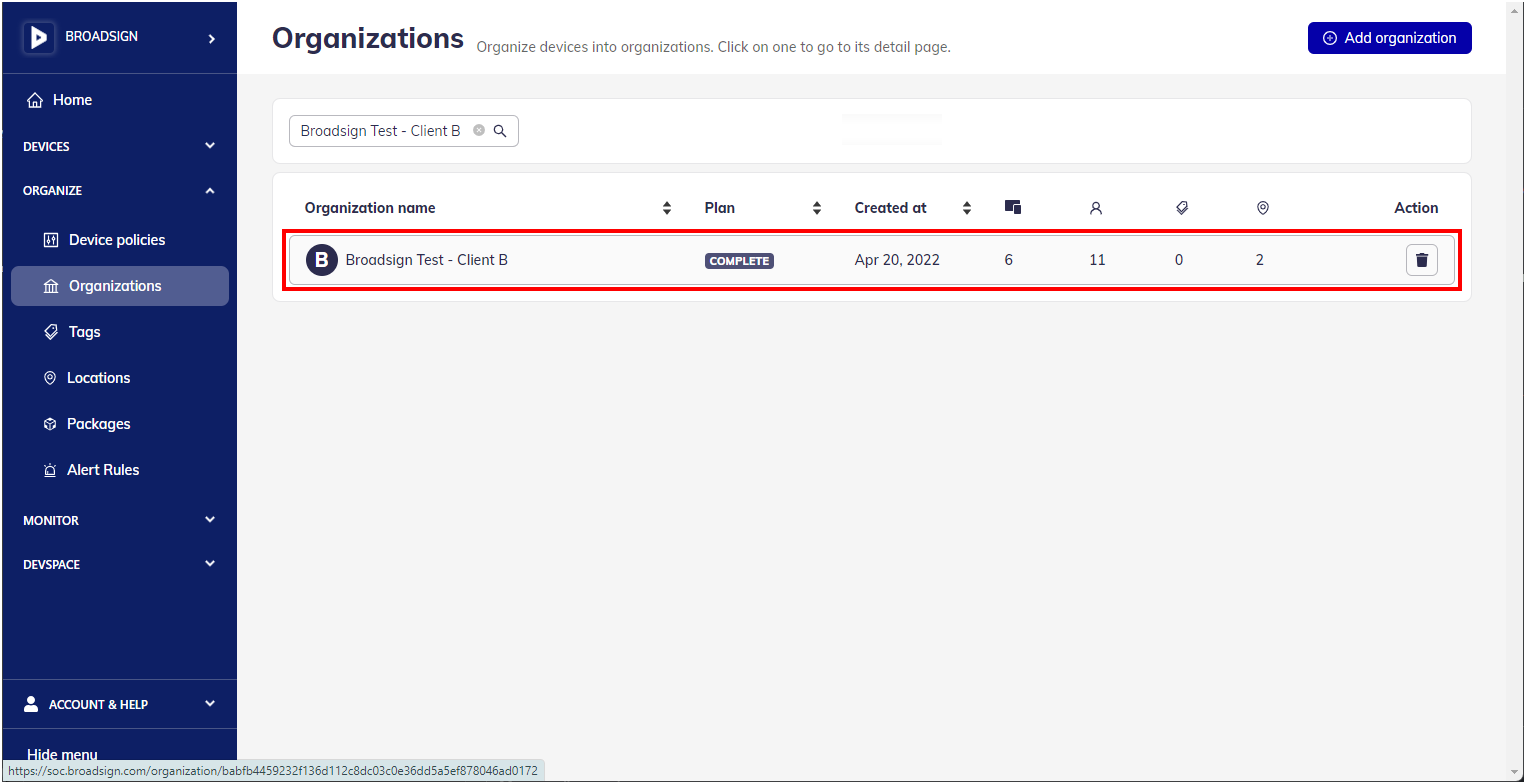Click the magnifier search icon
The width and height of the screenshot is (1526, 784).
[500, 131]
